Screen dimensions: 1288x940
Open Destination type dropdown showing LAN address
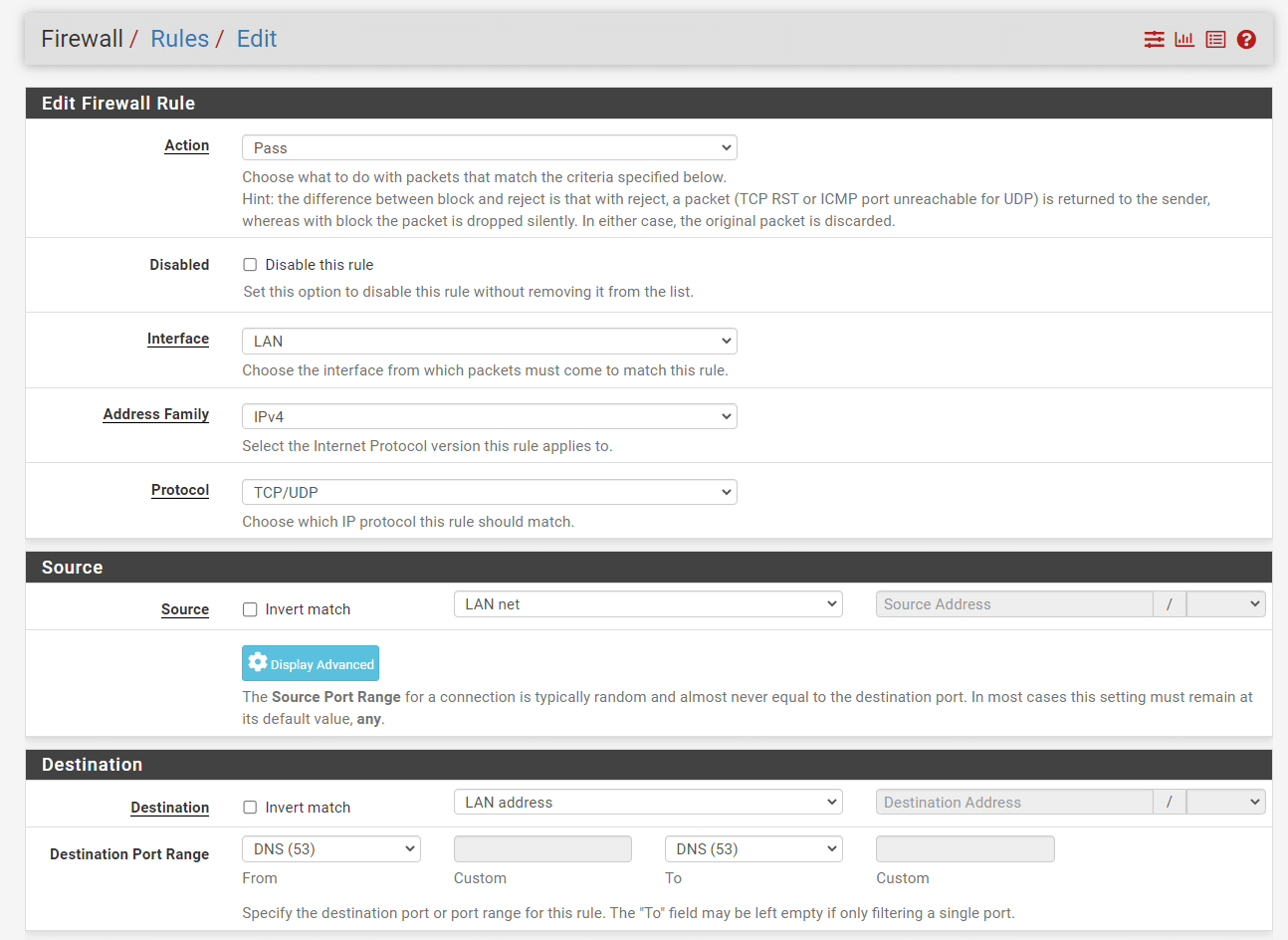[648, 803]
